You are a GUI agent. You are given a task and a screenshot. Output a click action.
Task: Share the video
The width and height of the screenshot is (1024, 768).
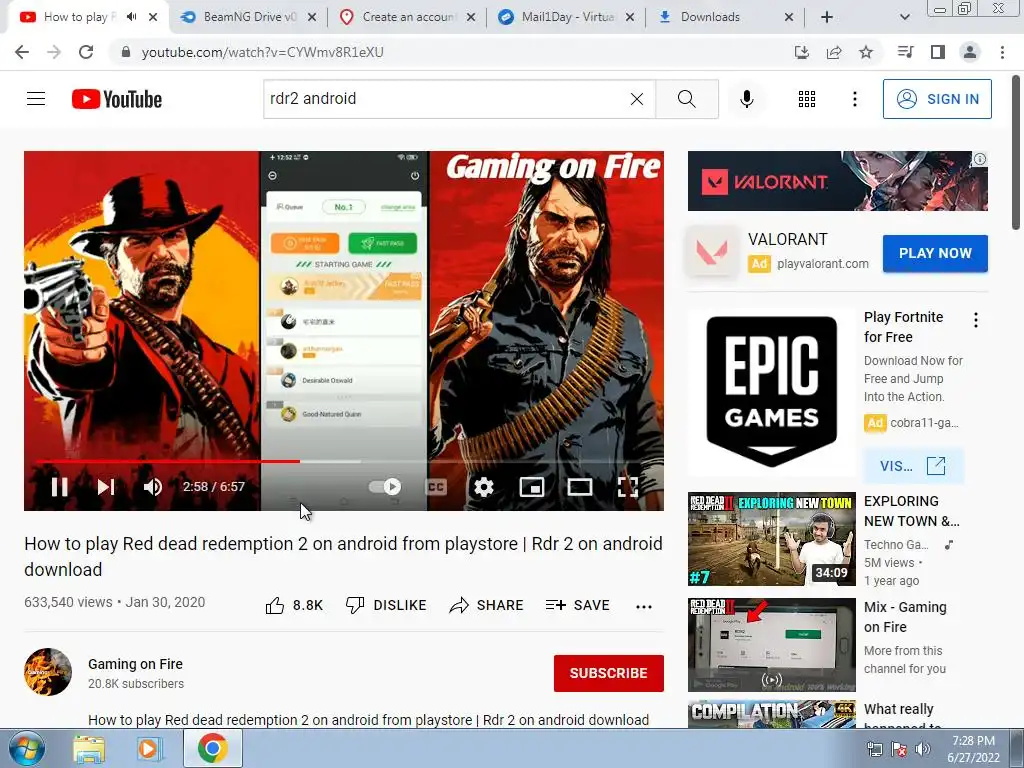pyautogui.click(x=487, y=605)
